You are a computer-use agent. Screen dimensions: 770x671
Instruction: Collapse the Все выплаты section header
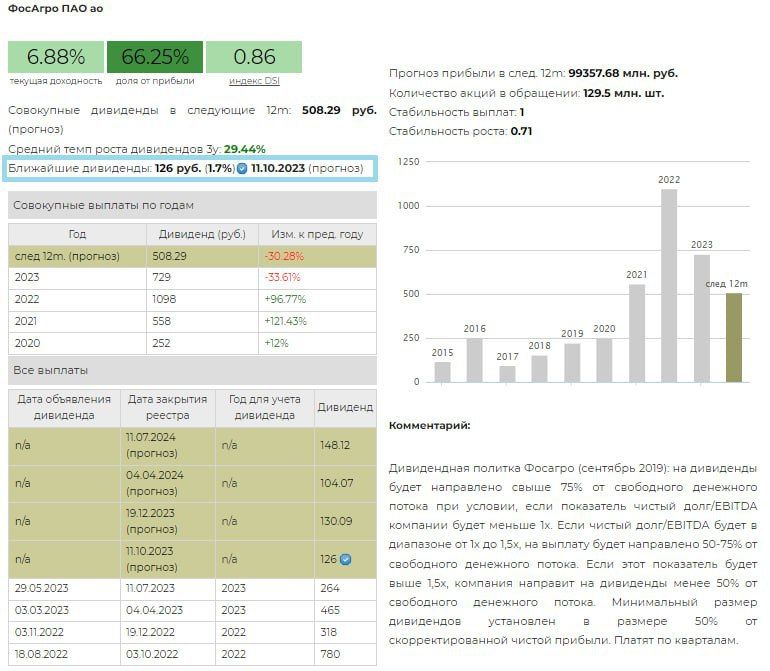coord(192,370)
